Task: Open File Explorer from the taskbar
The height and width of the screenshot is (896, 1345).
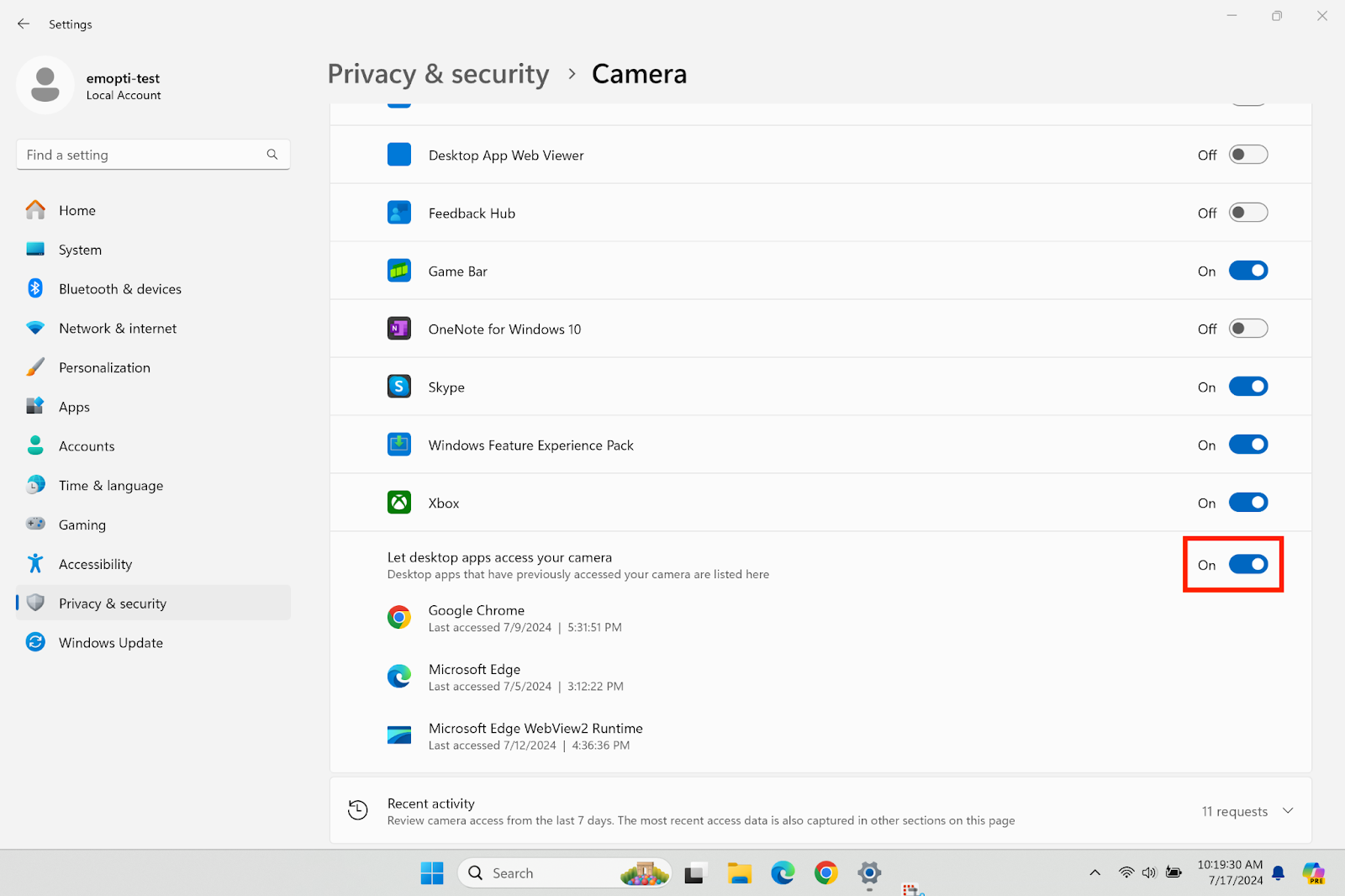Action: point(739,874)
